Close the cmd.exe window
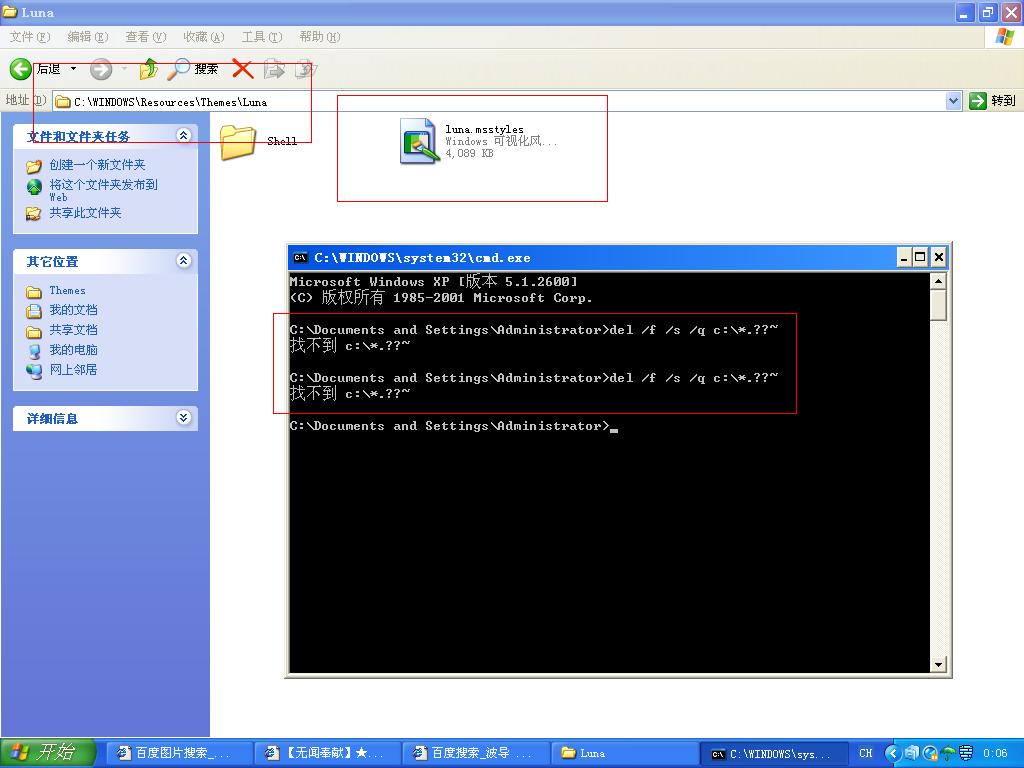The image size is (1024, 768). point(938,257)
